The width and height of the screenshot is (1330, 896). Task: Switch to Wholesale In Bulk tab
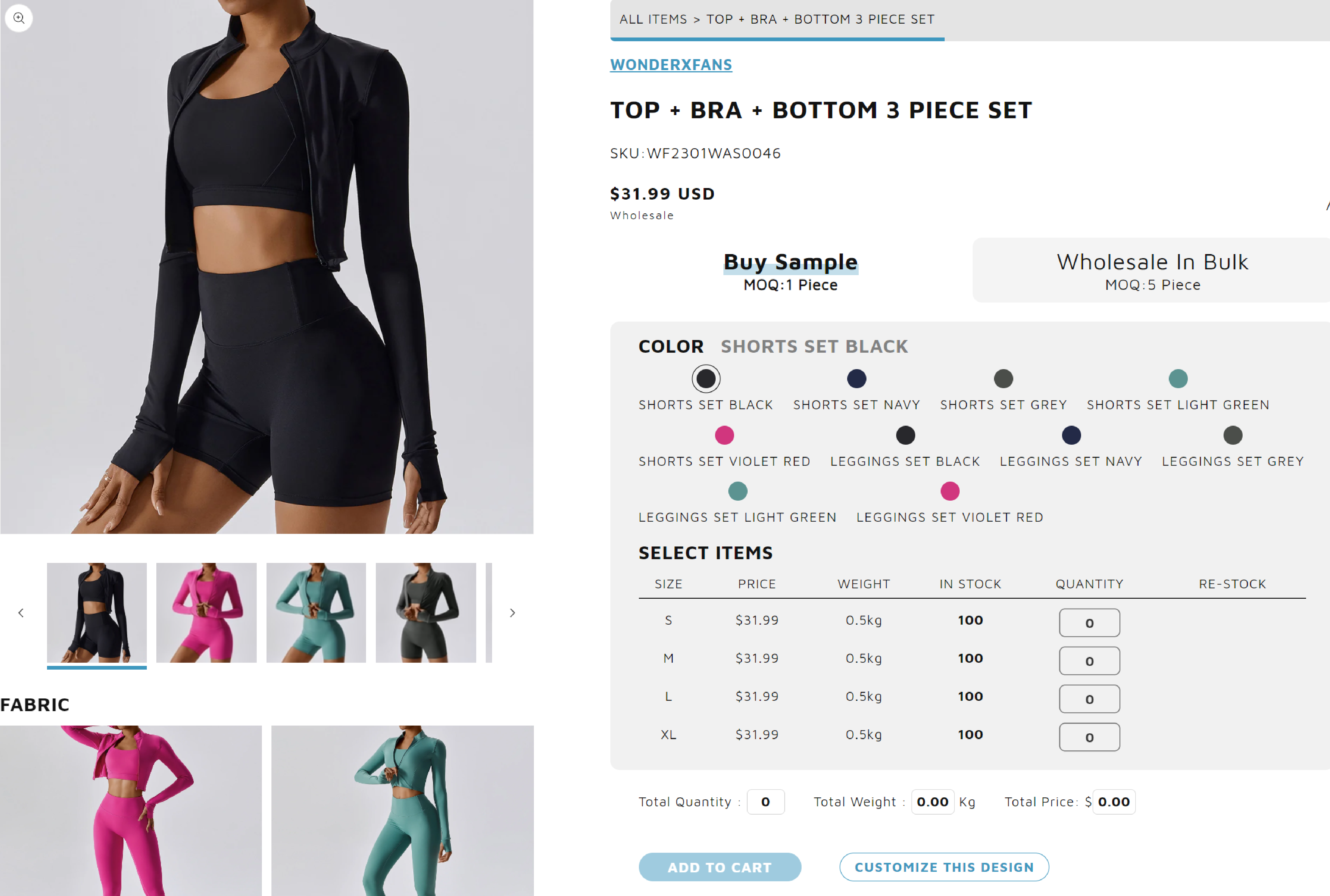1152,270
